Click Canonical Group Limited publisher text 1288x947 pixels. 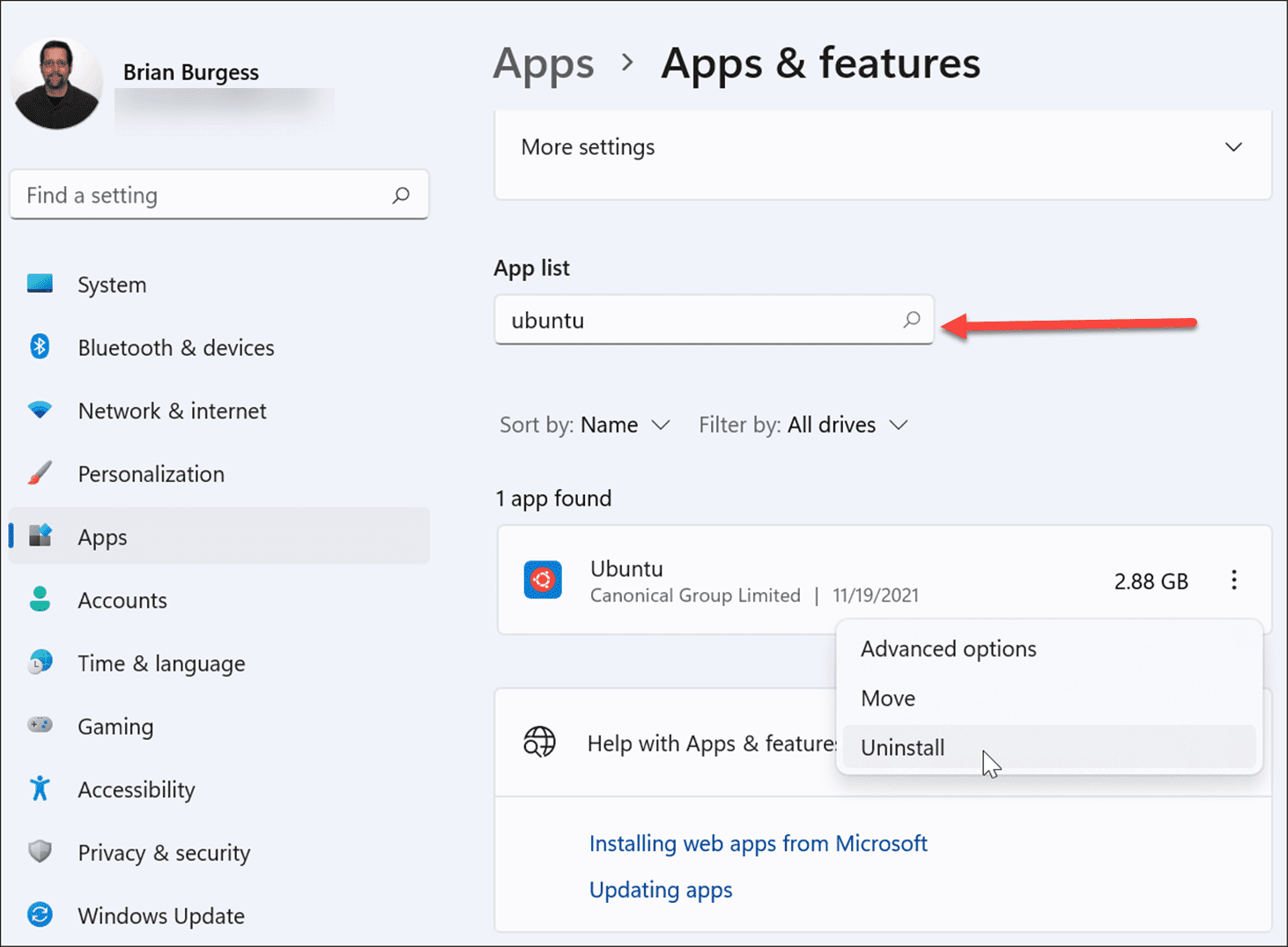pyautogui.click(x=695, y=596)
